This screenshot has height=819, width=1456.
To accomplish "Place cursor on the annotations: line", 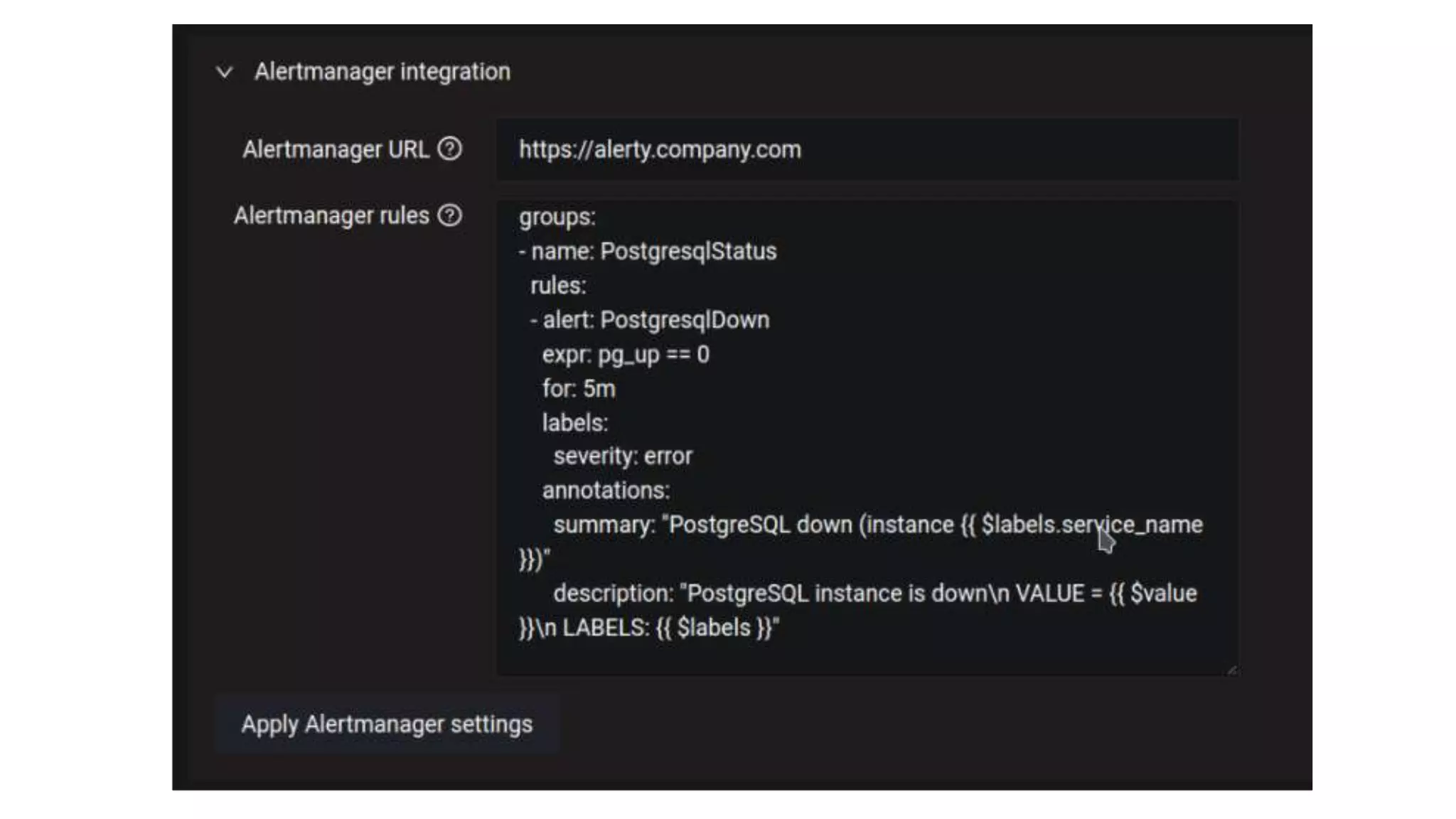I will click(x=605, y=491).
